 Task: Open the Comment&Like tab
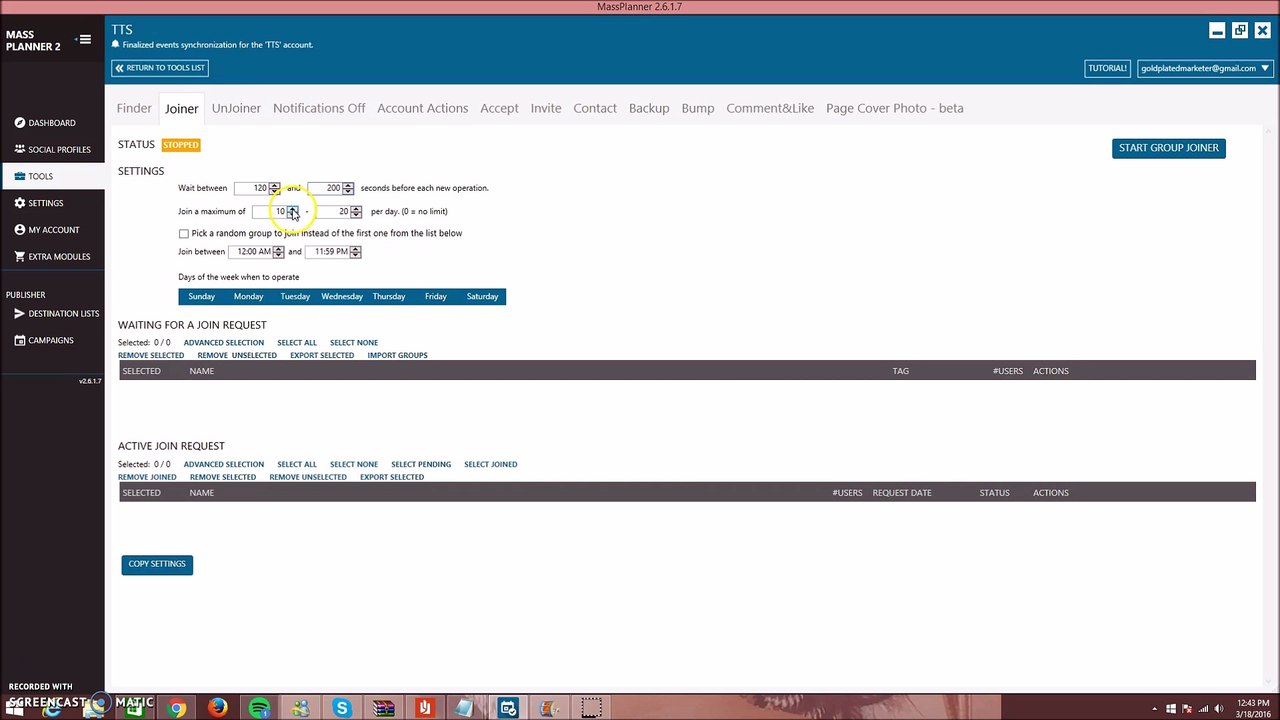pos(770,108)
